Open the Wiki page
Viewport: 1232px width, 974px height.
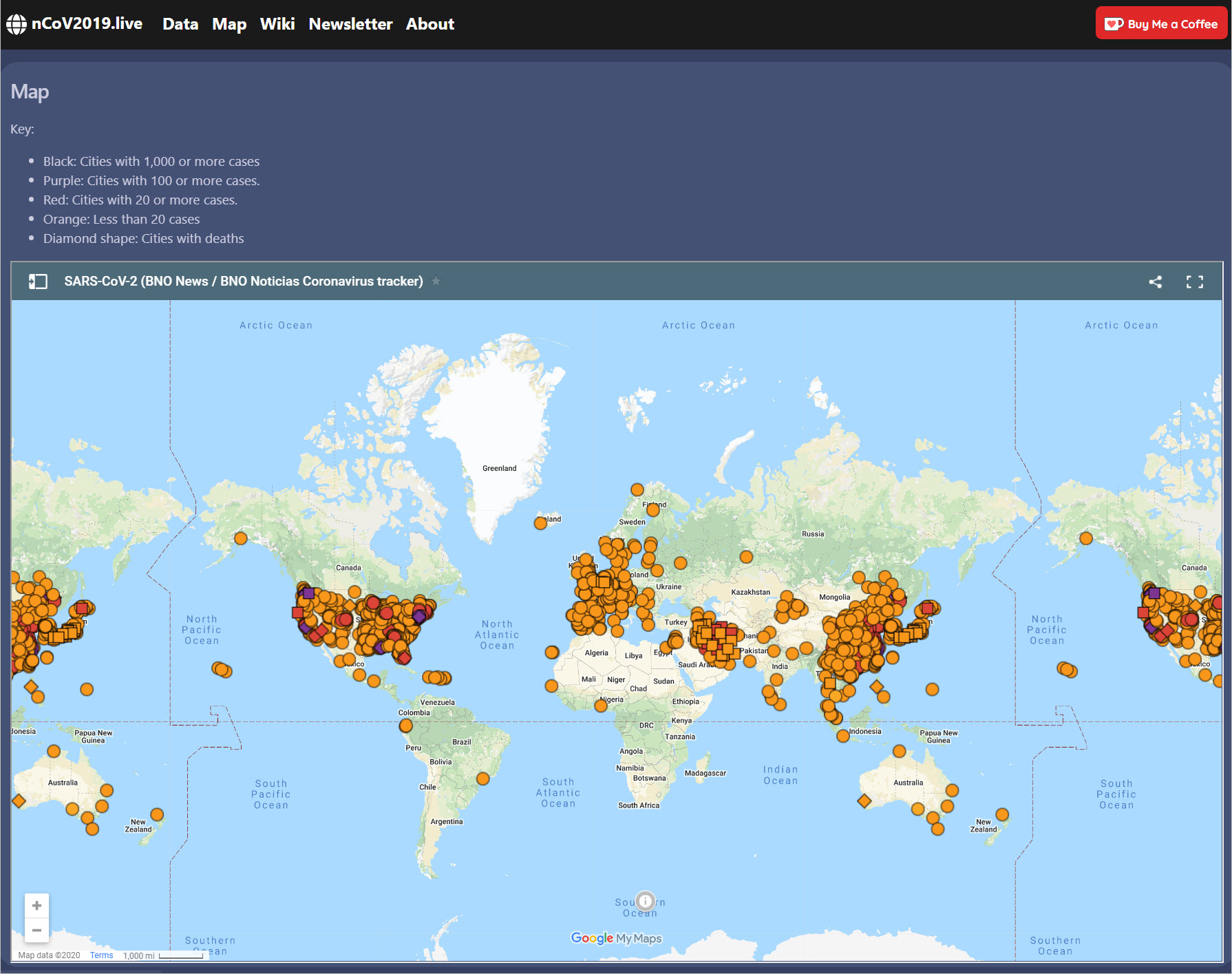click(277, 24)
